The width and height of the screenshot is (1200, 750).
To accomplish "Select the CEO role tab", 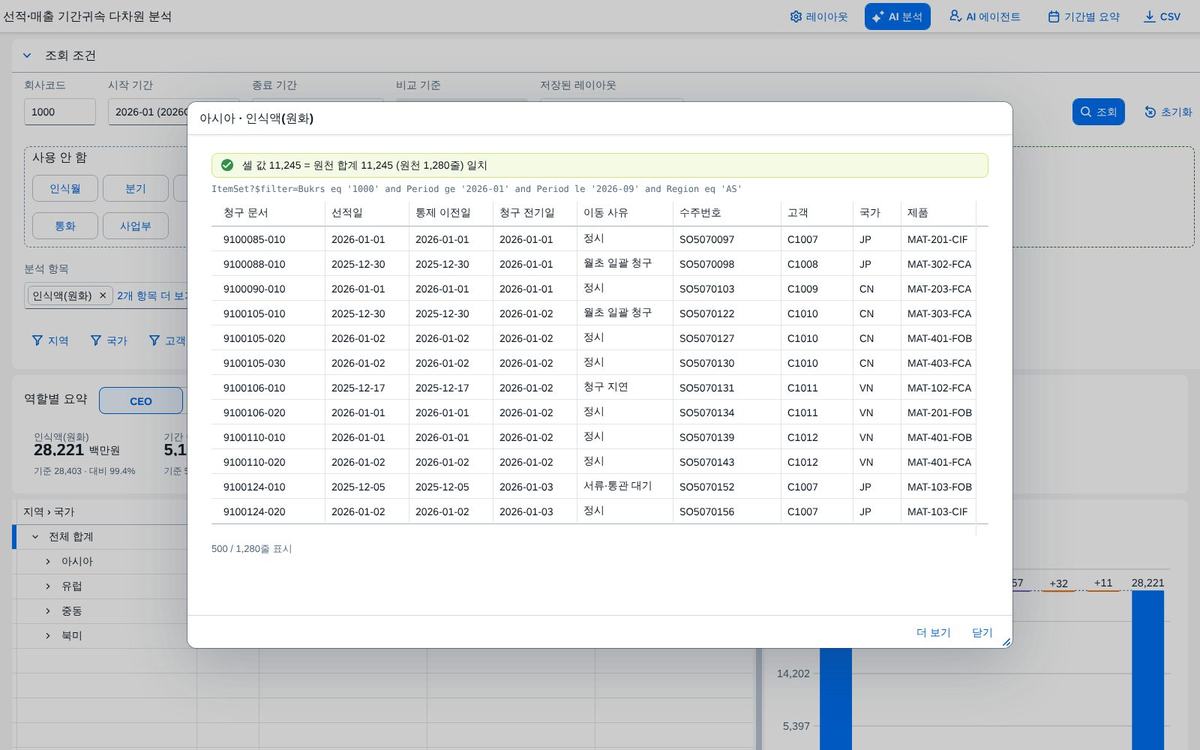I will [141, 401].
